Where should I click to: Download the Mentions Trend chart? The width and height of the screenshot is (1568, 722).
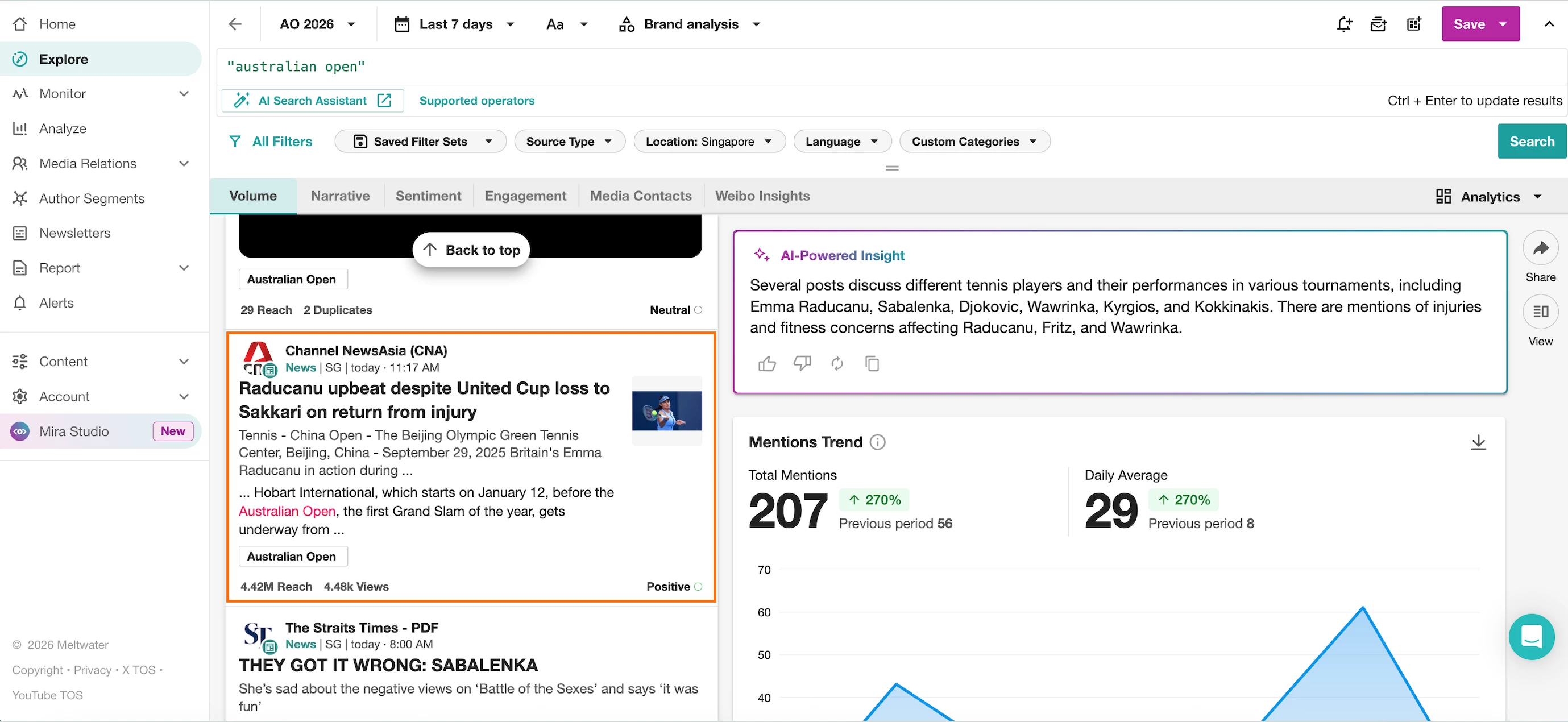click(1478, 442)
